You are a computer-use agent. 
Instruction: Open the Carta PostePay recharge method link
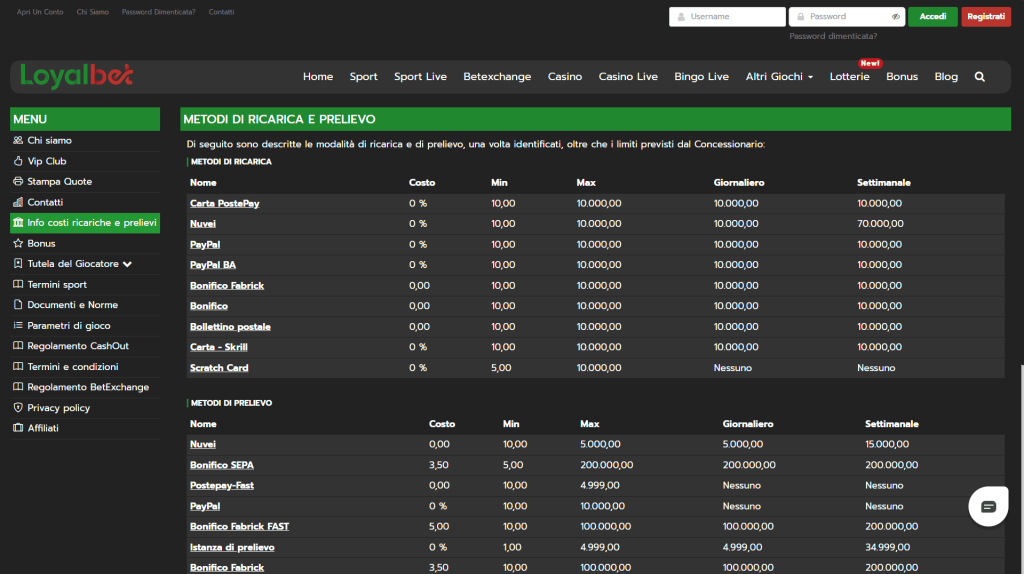[x=225, y=203]
